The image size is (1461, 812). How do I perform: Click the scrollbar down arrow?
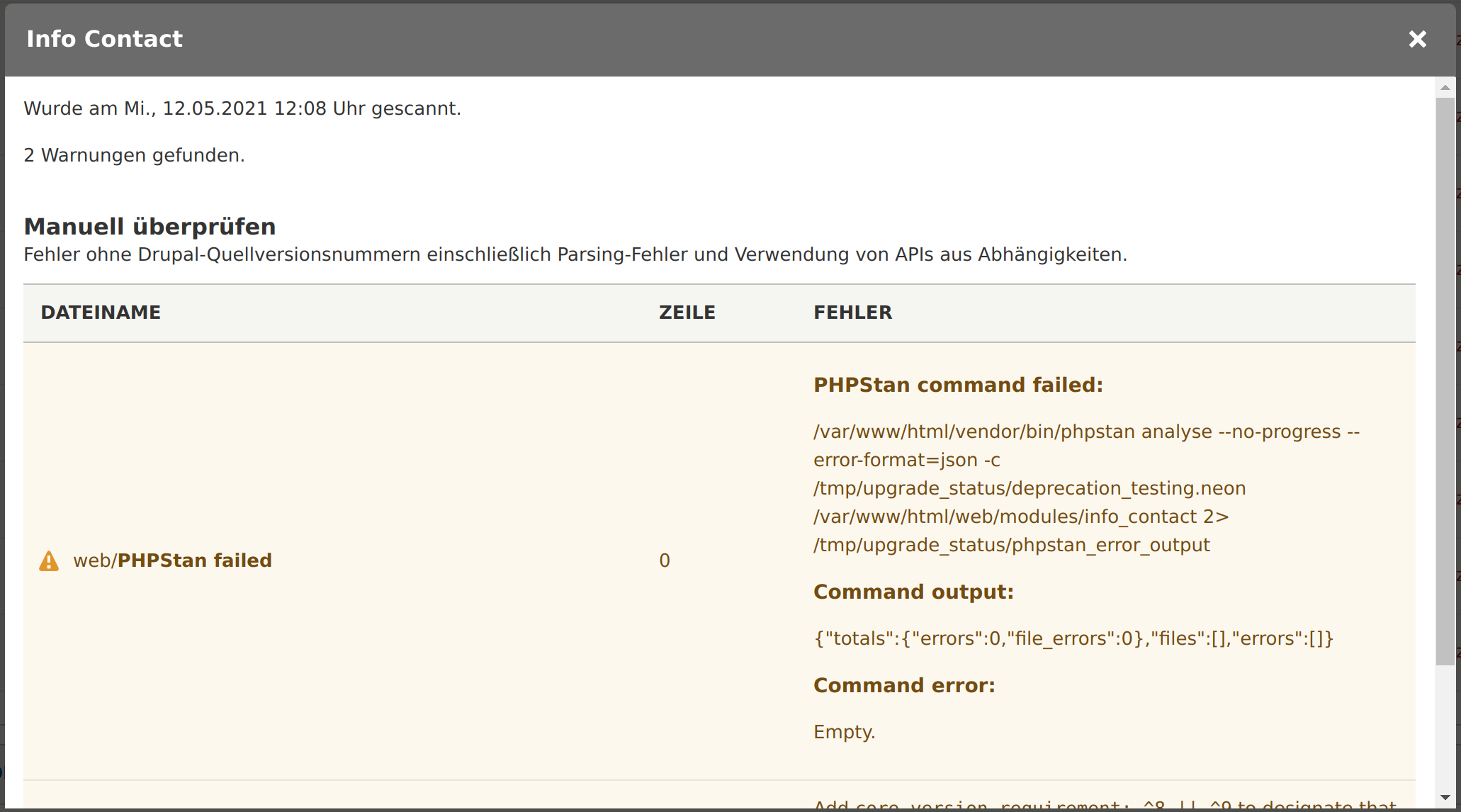(x=1445, y=798)
